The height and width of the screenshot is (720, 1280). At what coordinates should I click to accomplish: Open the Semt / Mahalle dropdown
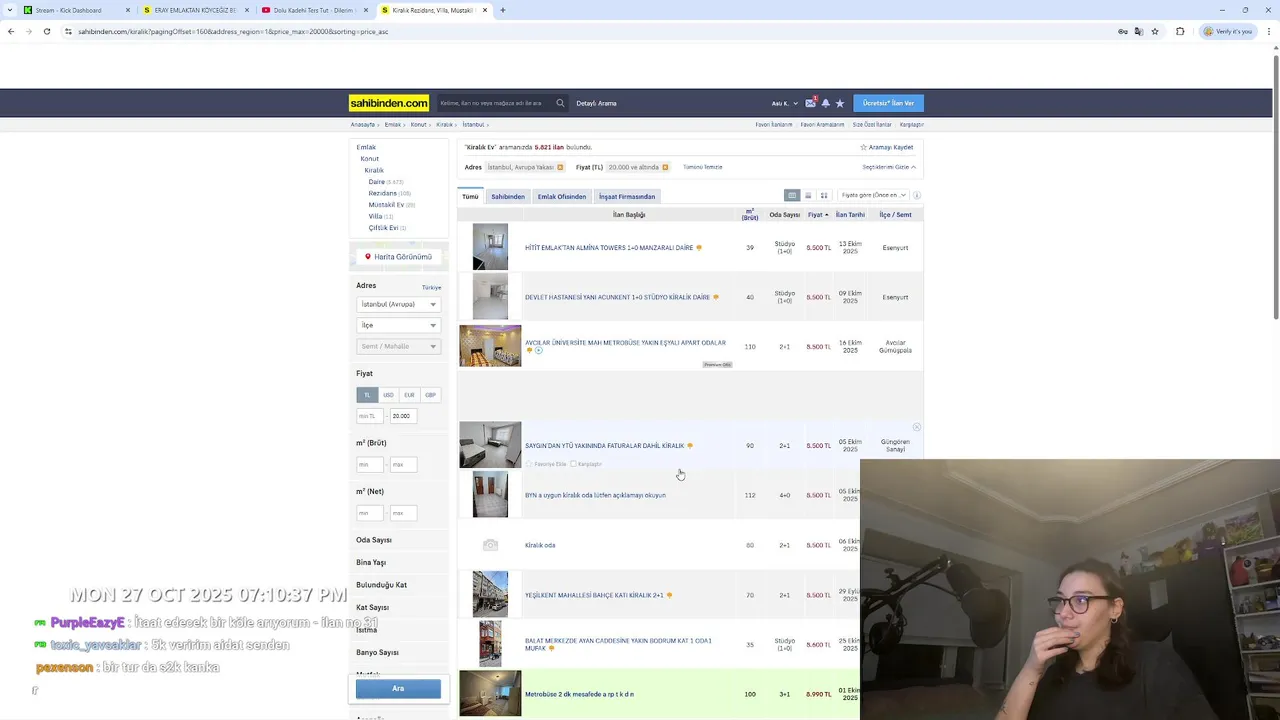[398, 346]
